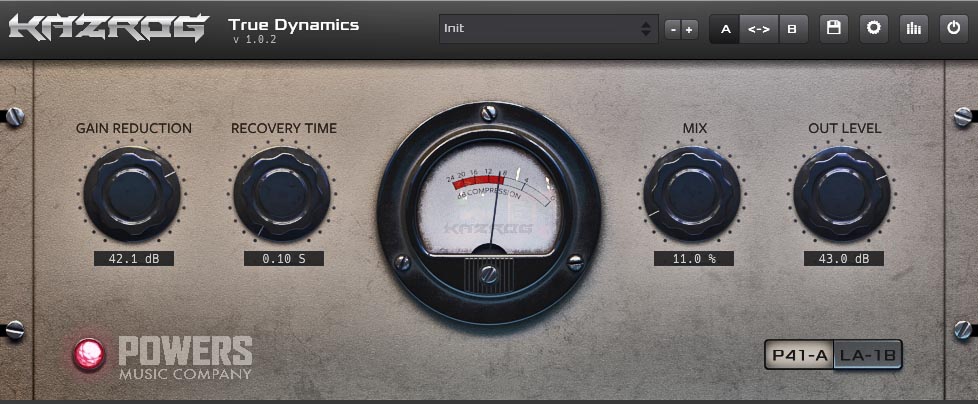This screenshot has height=404, width=978.
Task: Click the save preset floppy disk icon
Action: (832, 29)
